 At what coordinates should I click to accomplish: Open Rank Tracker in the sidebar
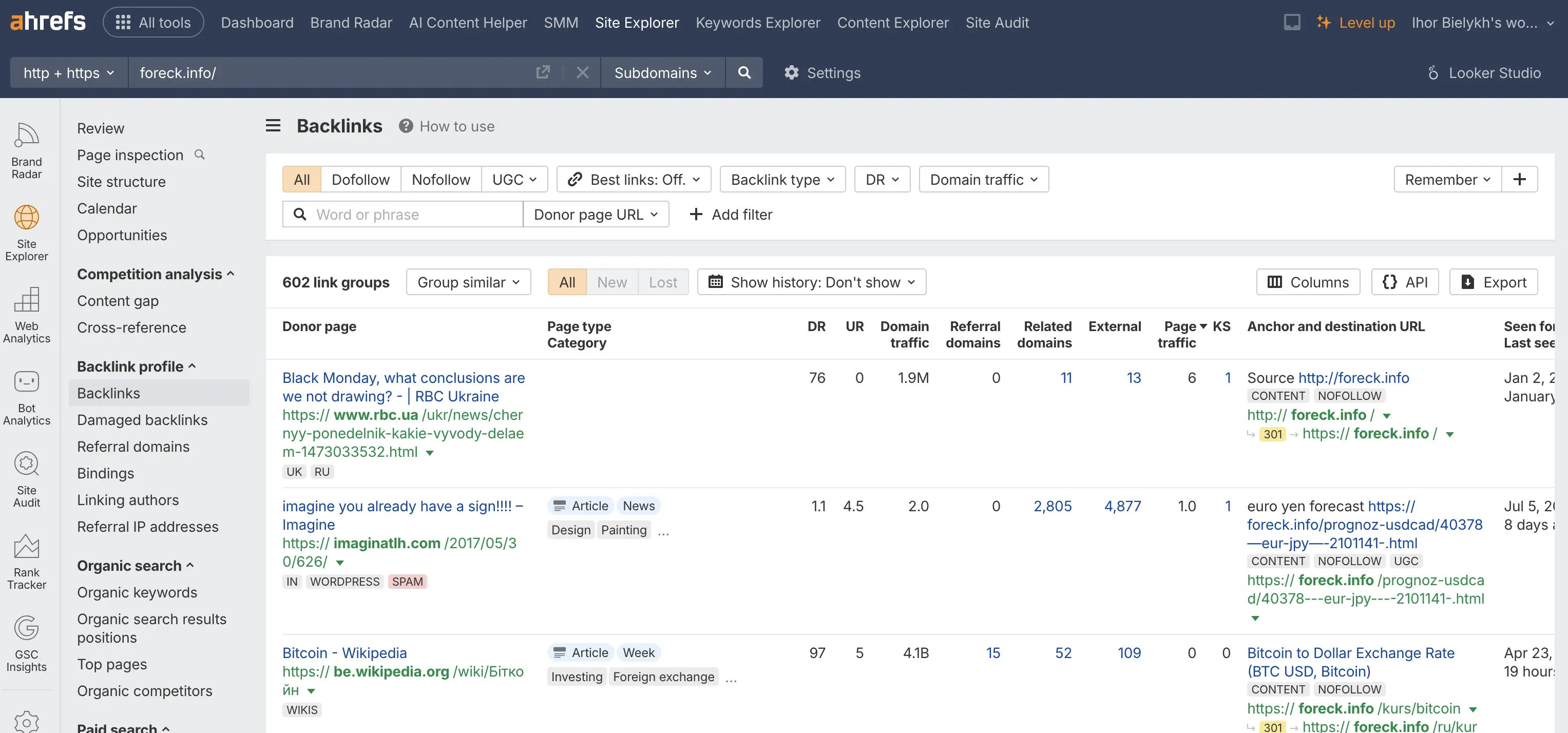pos(26,560)
